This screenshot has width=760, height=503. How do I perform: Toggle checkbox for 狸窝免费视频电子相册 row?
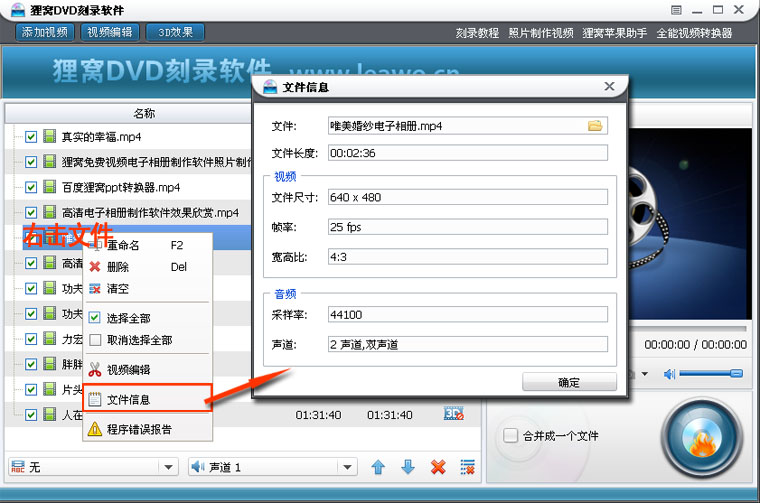tap(31, 162)
